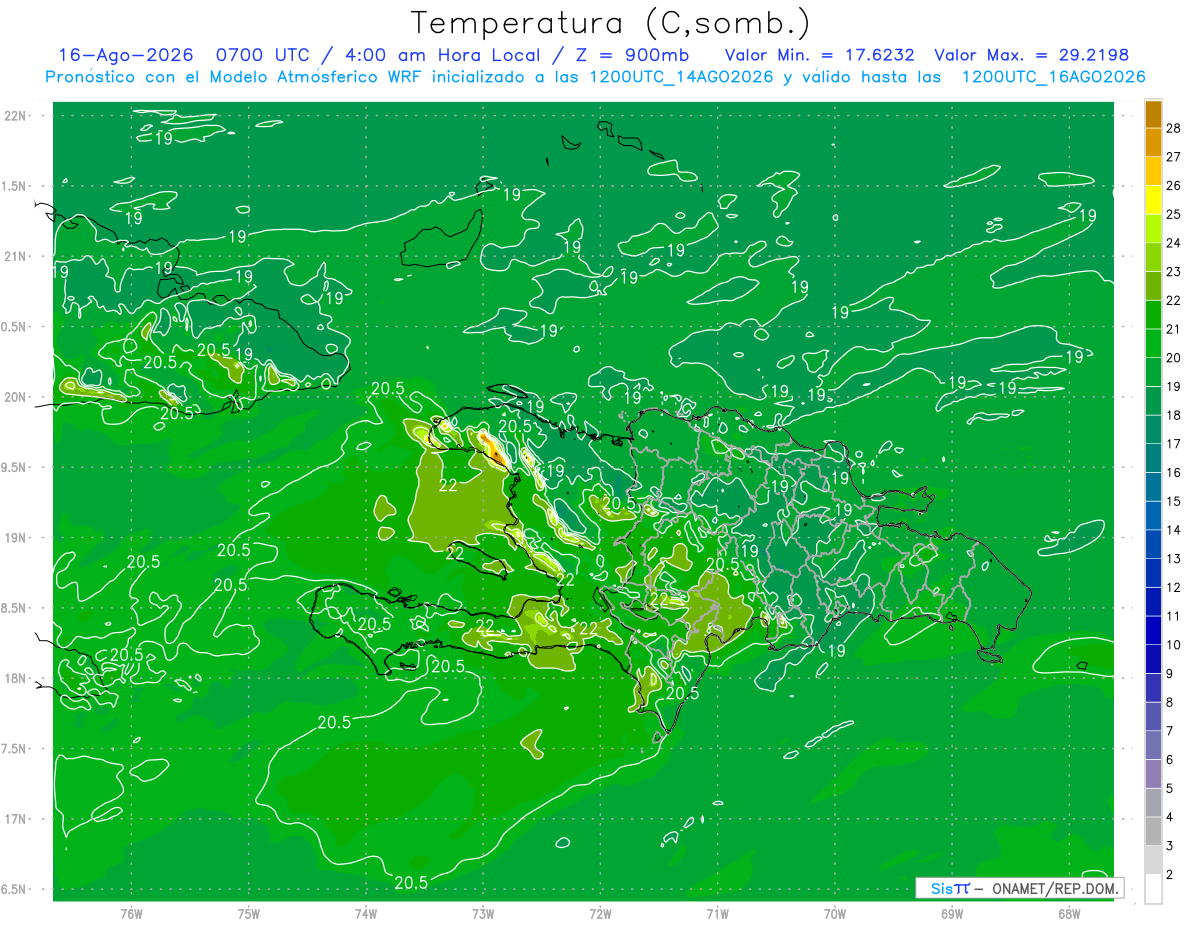Click the "70W" longitude axis label
Viewport: 1200px width, 927px height.
click(x=835, y=913)
